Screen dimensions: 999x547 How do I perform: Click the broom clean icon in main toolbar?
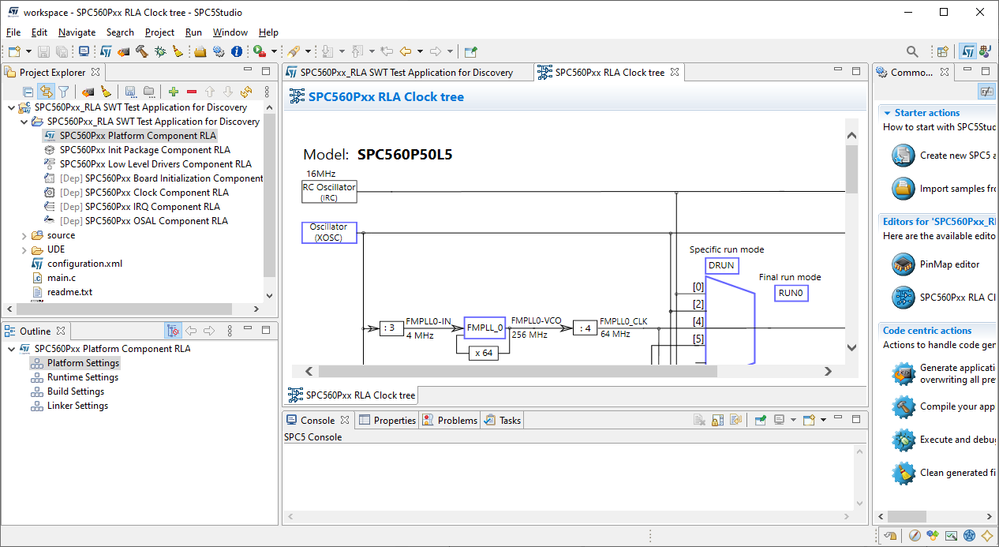(x=178, y=51)
